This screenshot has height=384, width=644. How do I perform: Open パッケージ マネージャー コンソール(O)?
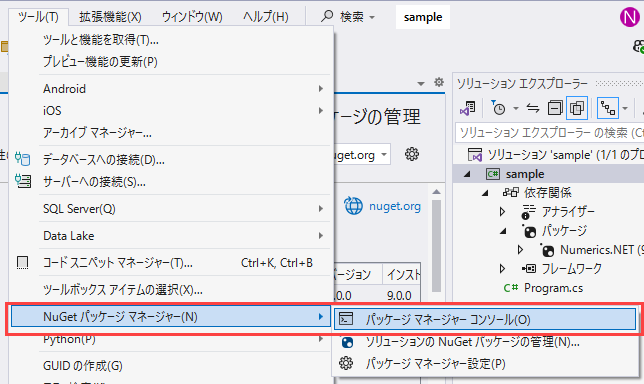click(485, 319)
